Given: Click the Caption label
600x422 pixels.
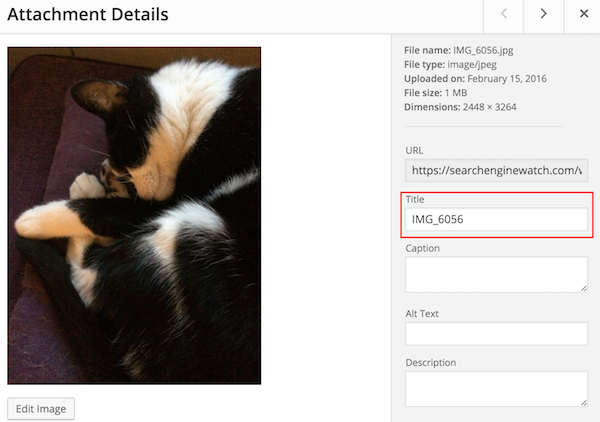Looking at the screenshot, I should click(422, 248).
